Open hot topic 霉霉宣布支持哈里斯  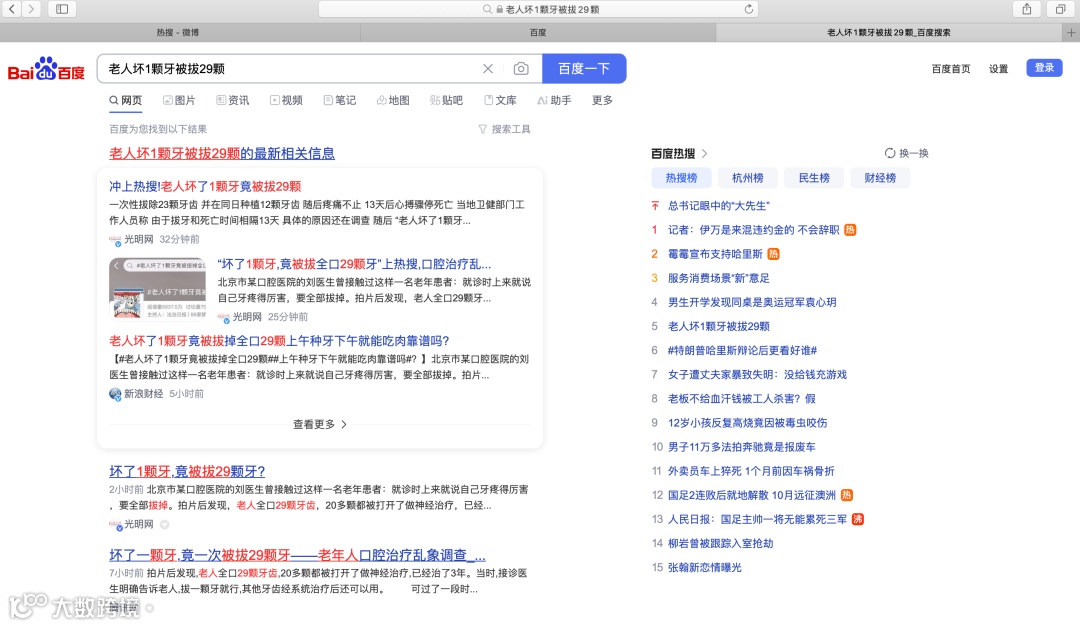pyautogui.click(x=715, y=254)
